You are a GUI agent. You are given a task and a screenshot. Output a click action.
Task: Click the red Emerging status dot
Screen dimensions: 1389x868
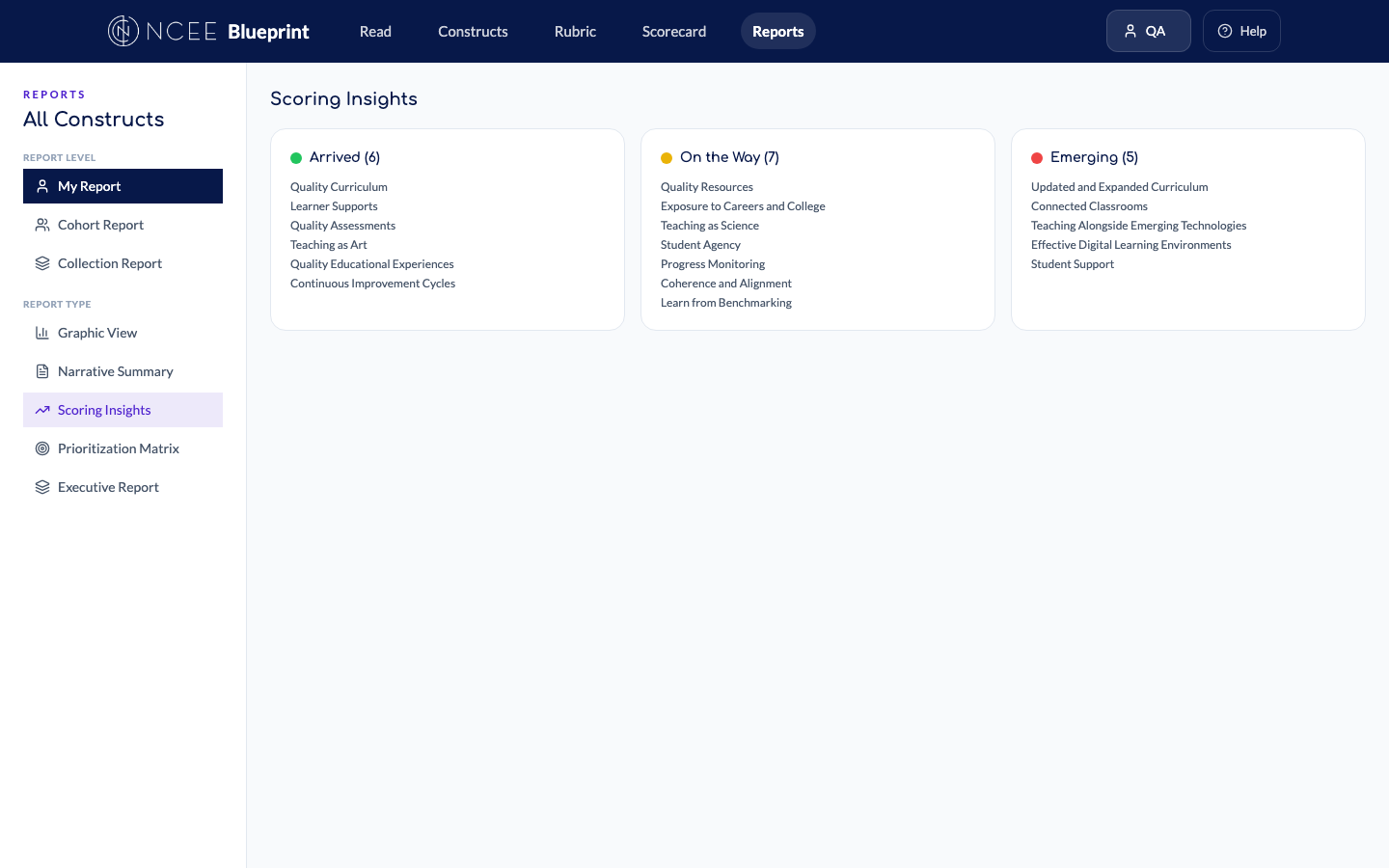click(1037, 156)
